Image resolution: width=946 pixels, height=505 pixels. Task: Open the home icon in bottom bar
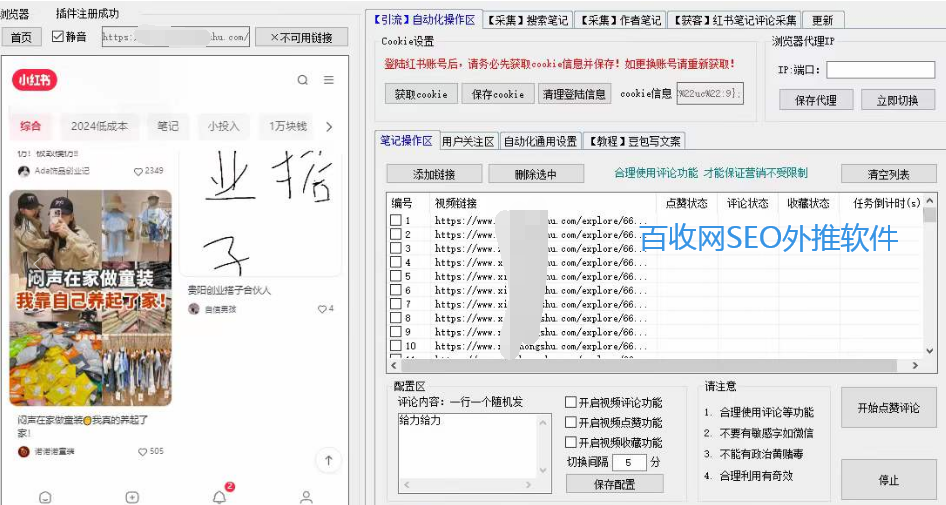(45, 497)
